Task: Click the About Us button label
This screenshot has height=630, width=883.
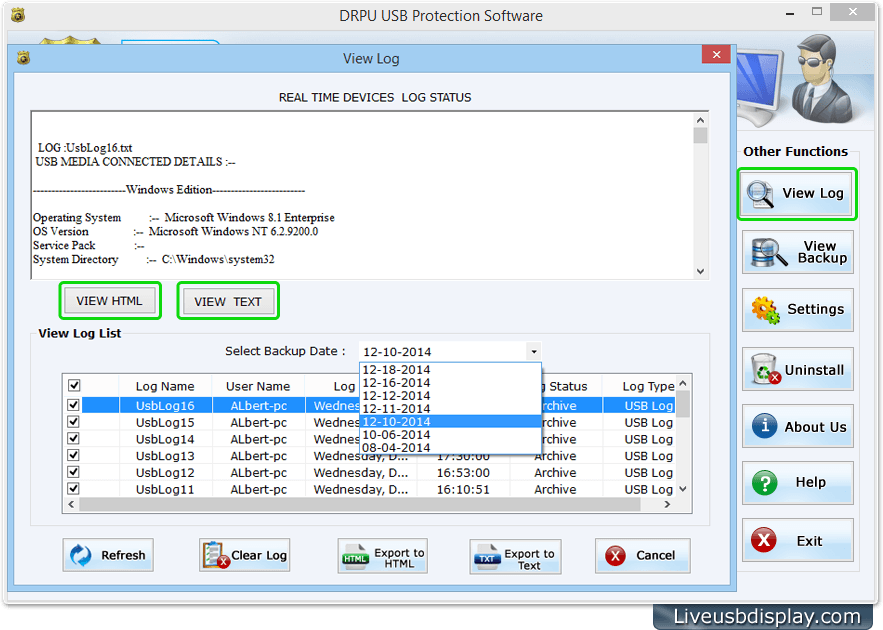Action: pos(815,427)
